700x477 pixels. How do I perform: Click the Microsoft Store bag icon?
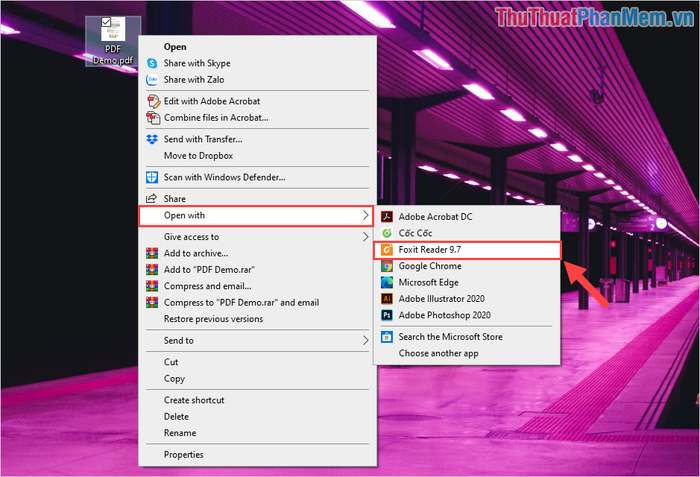click(x=387, y=337)
